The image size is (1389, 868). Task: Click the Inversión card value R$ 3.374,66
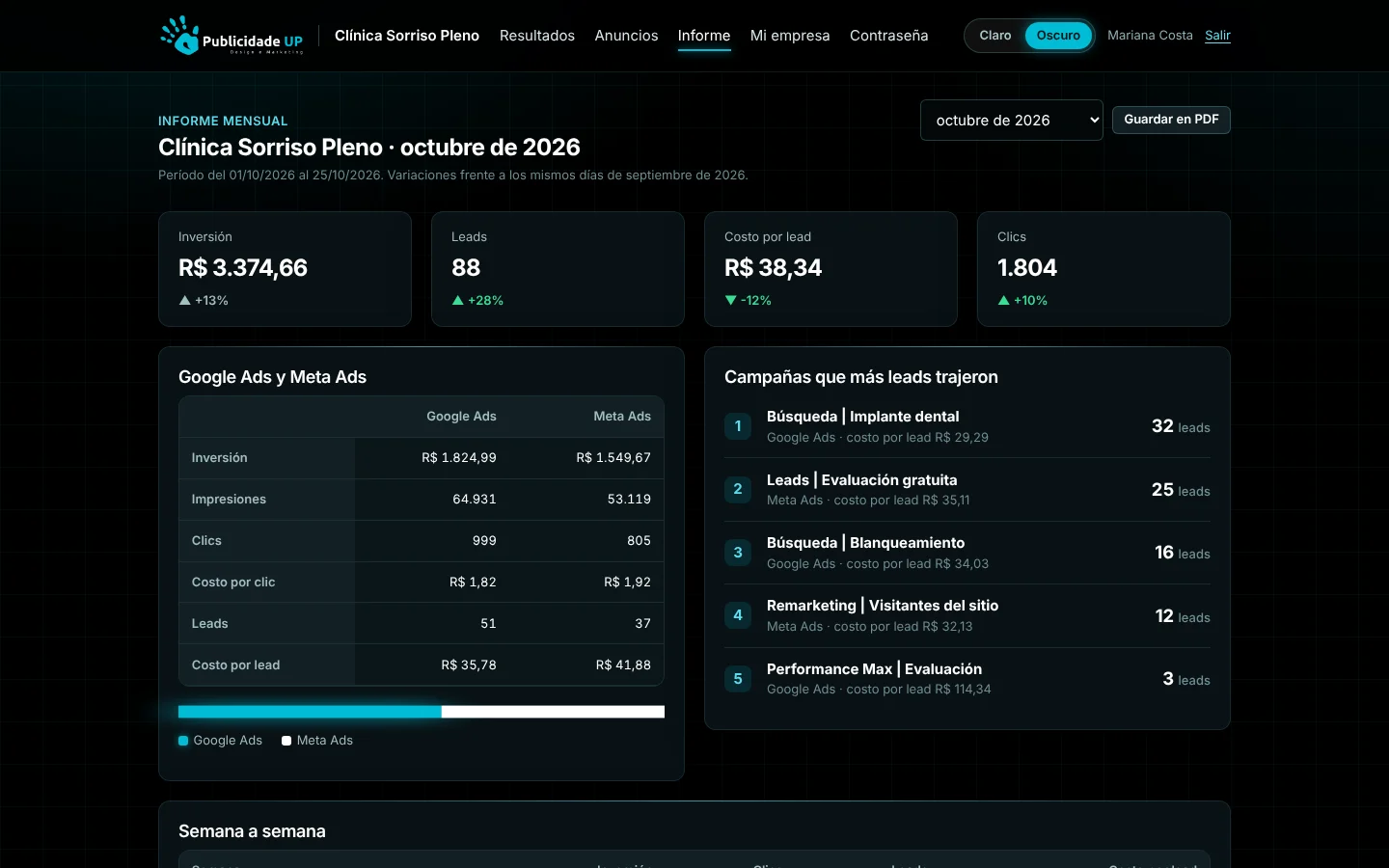243,268
